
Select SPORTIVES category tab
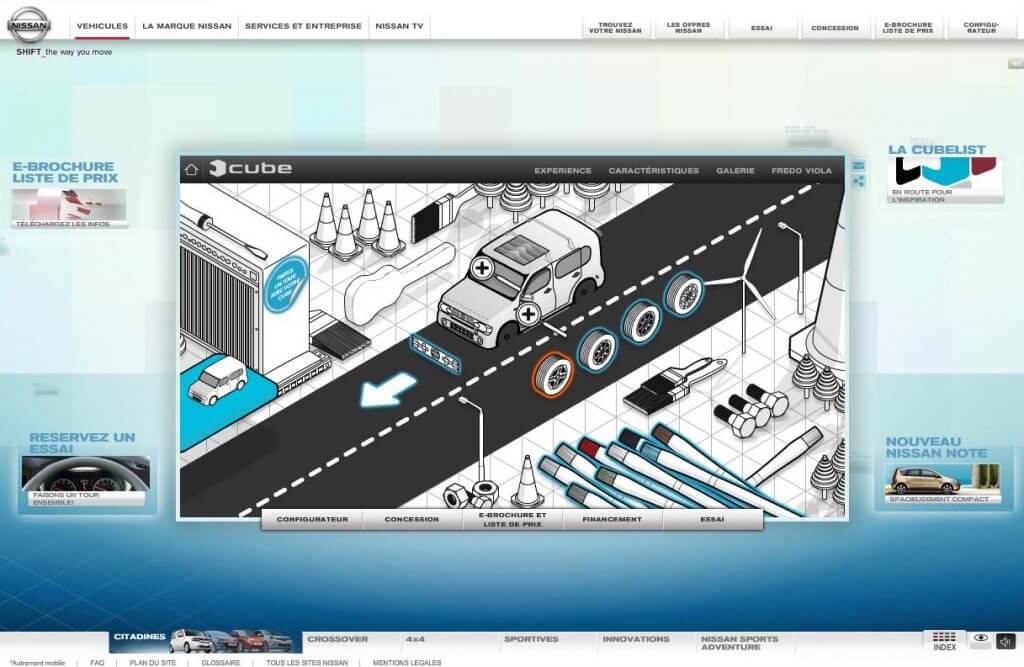[531, 640]
